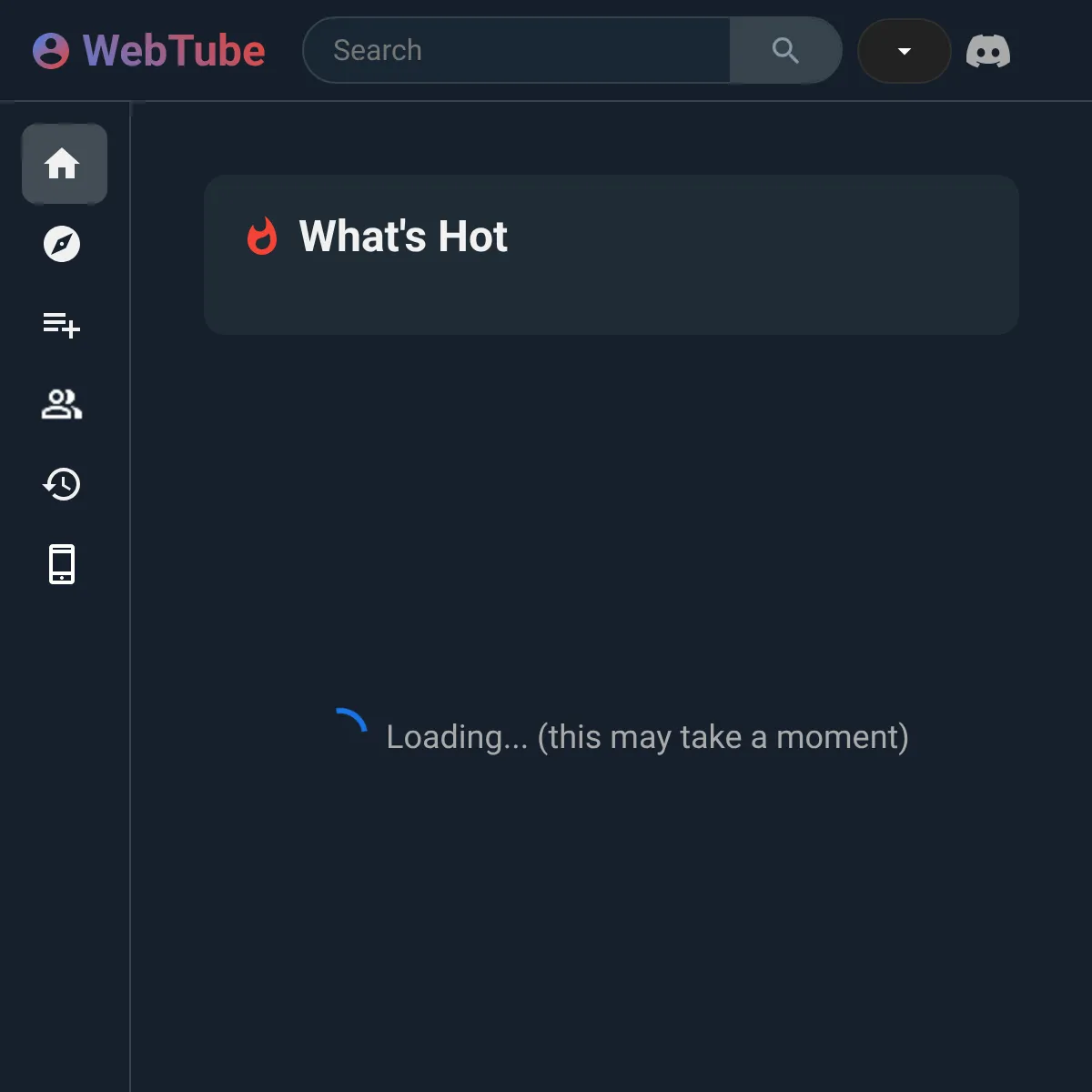Click the Discord icon in the header
Screen dimensions: 1092x1092
[988, 51]
